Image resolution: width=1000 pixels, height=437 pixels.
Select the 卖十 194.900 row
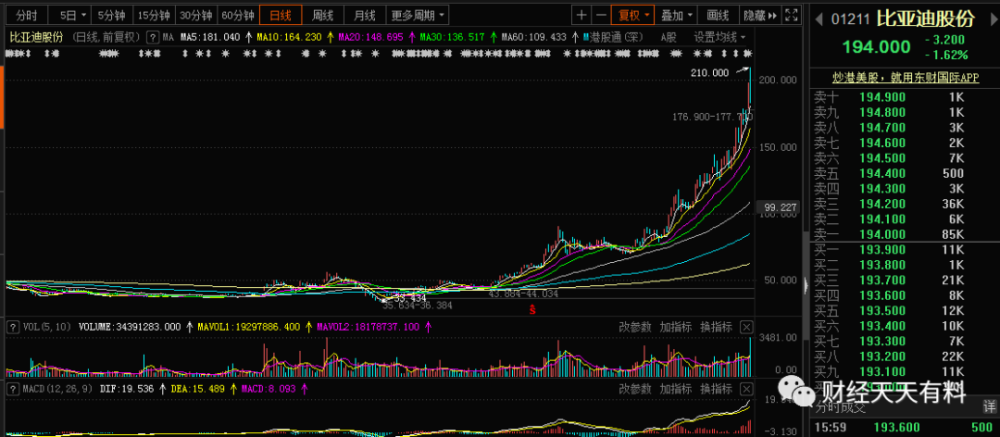point(902,97)
